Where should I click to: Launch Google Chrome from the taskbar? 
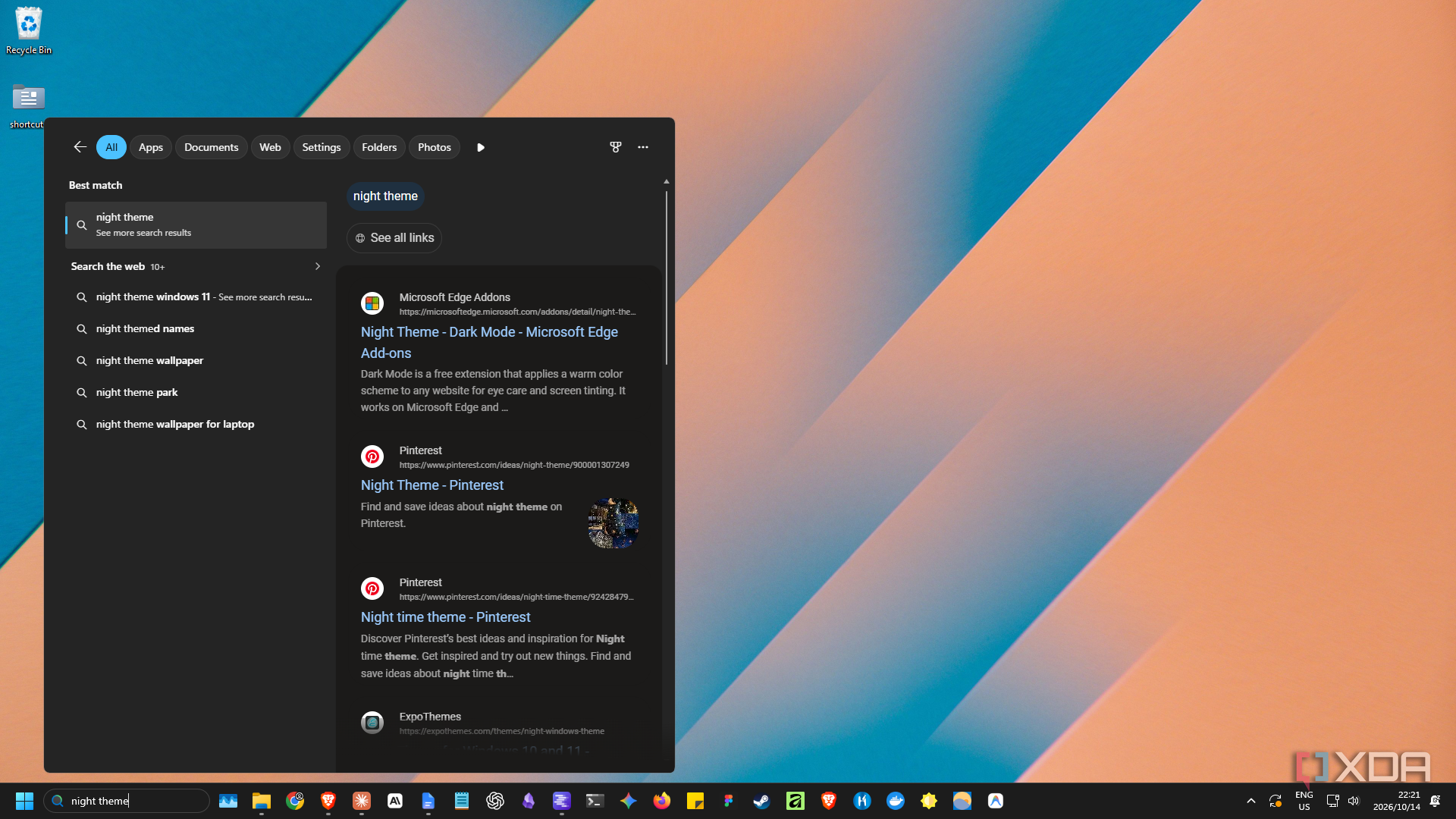pyautogui.click(x=295, y=801)
